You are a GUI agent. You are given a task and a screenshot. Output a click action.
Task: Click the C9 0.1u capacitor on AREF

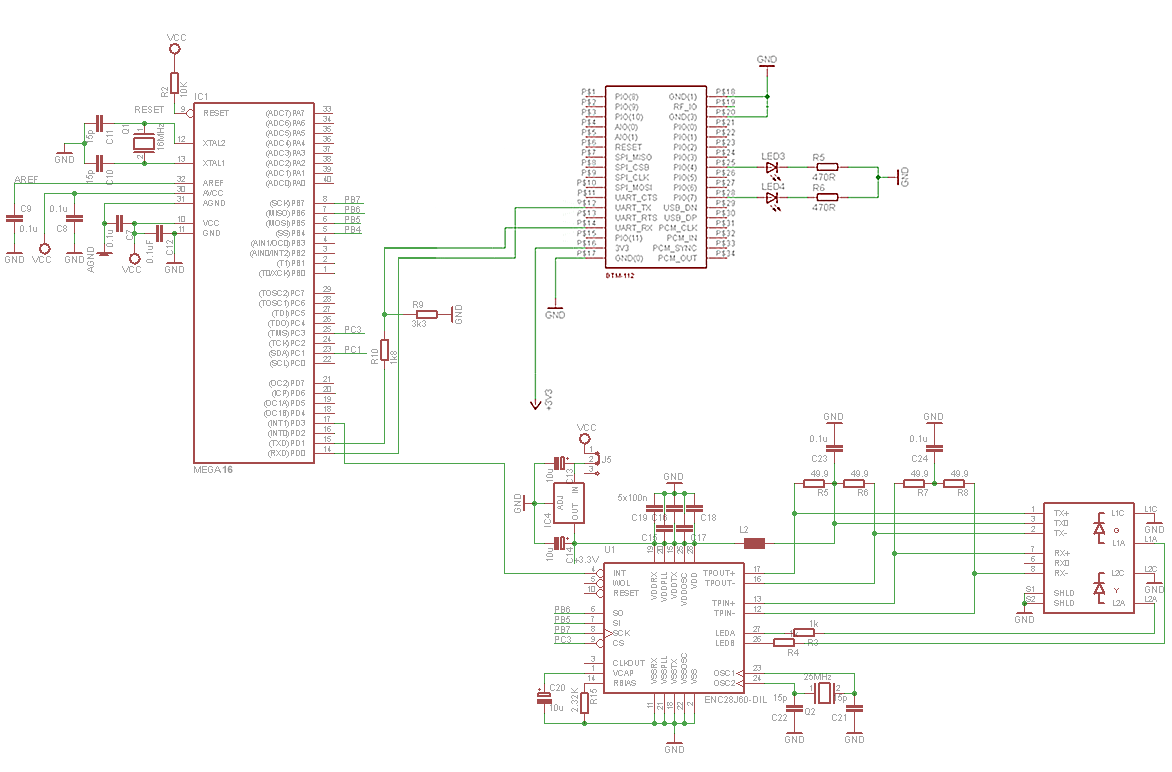14,218
